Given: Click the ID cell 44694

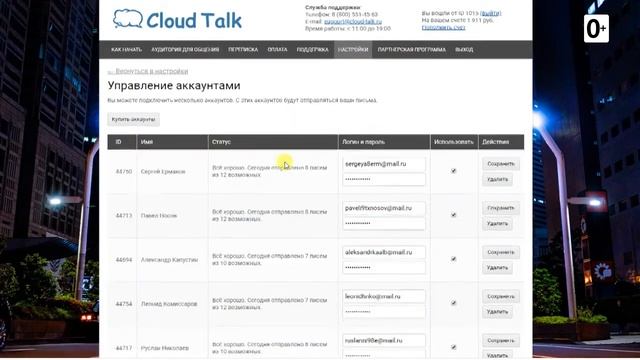Looking at the screenshot, I should [124, 260].
